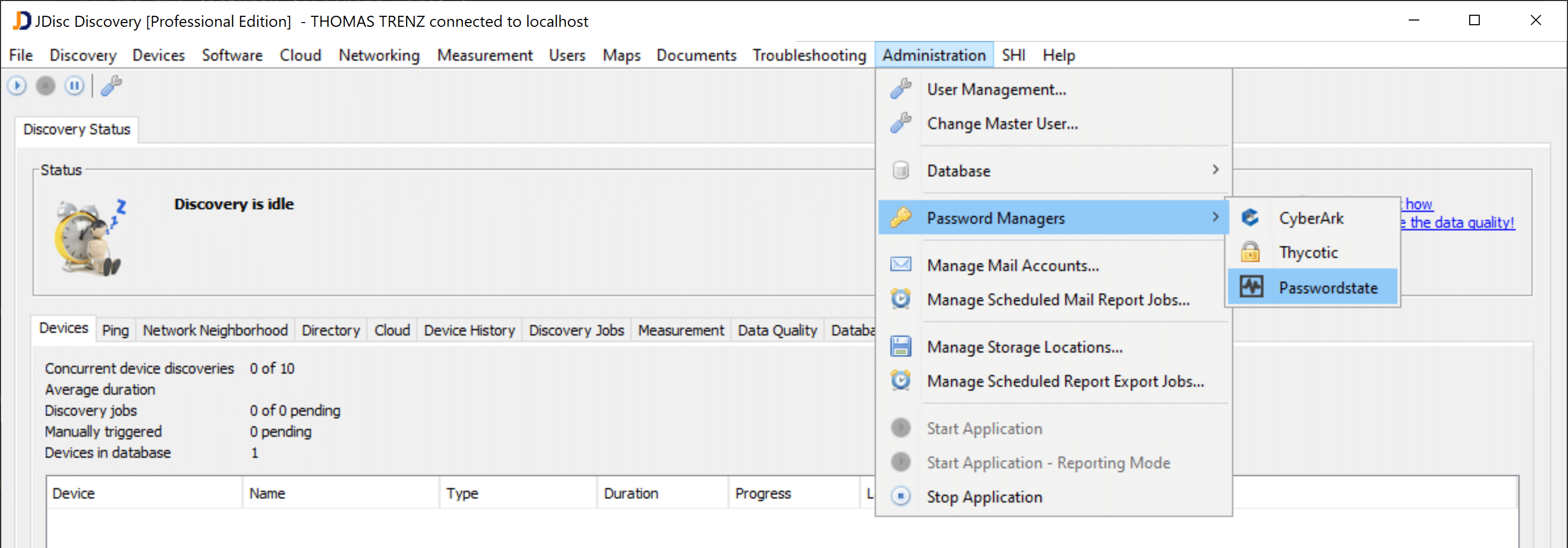Click Change Master User menu entry
This screenshot has height=548, width=1568.
pyautogui.click(x=1002, y=124)
